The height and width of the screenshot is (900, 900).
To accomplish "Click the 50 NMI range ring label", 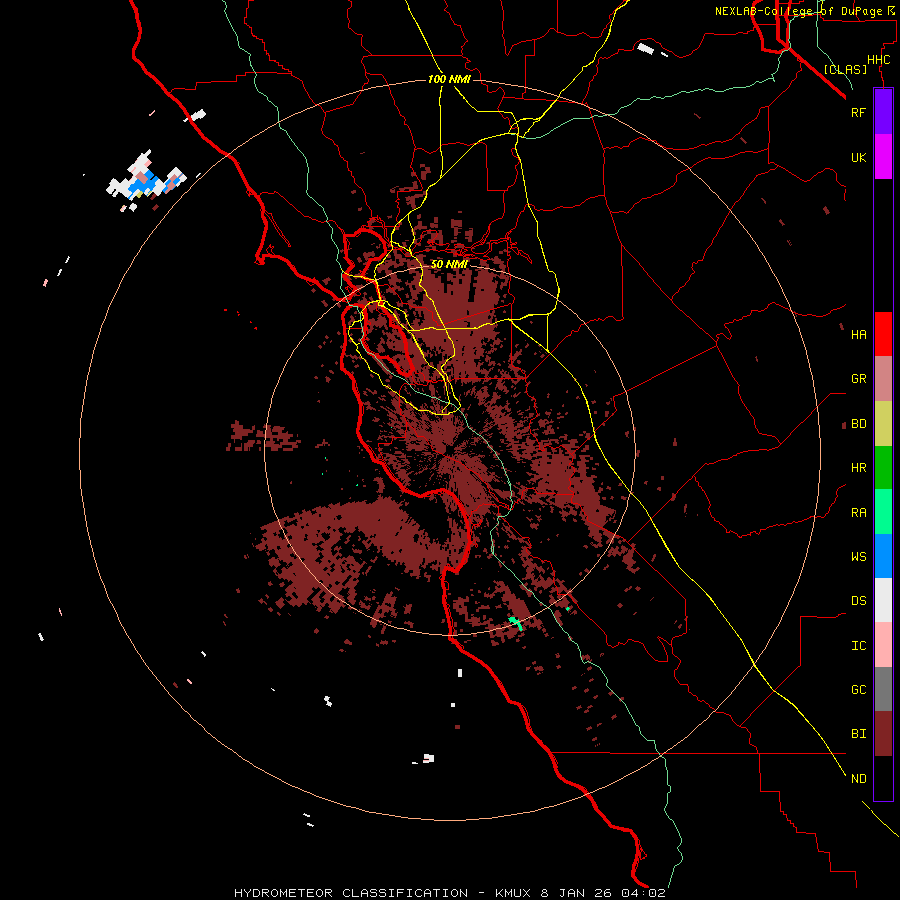I will tap(449, 264).
